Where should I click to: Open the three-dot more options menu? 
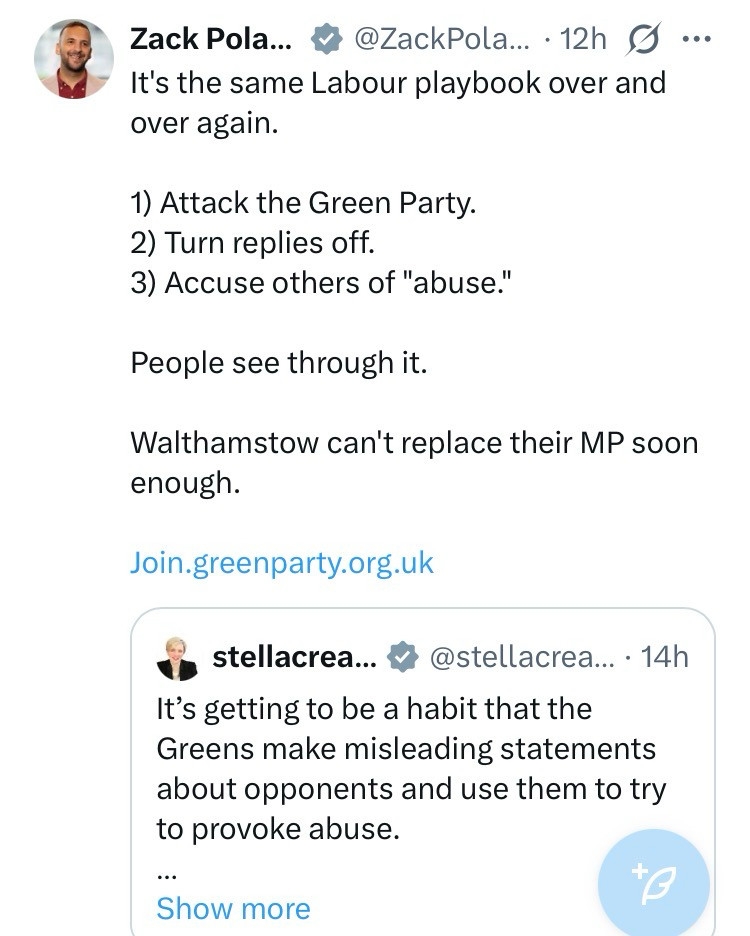695,39
